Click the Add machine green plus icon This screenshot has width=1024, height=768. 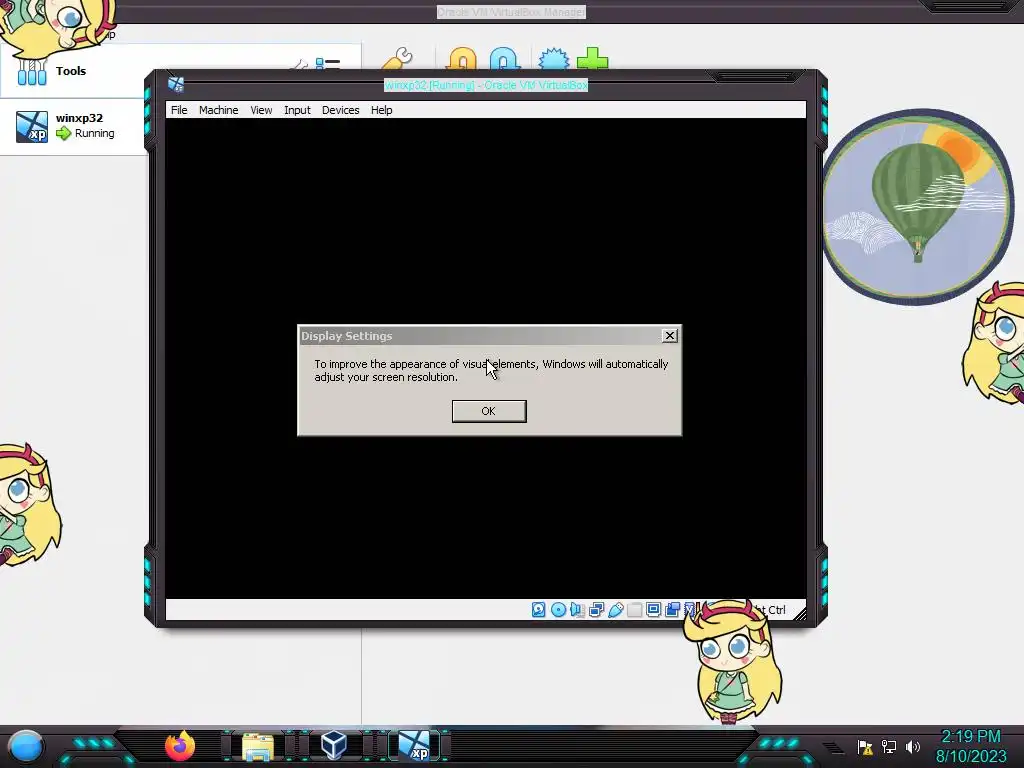[592, 59]
